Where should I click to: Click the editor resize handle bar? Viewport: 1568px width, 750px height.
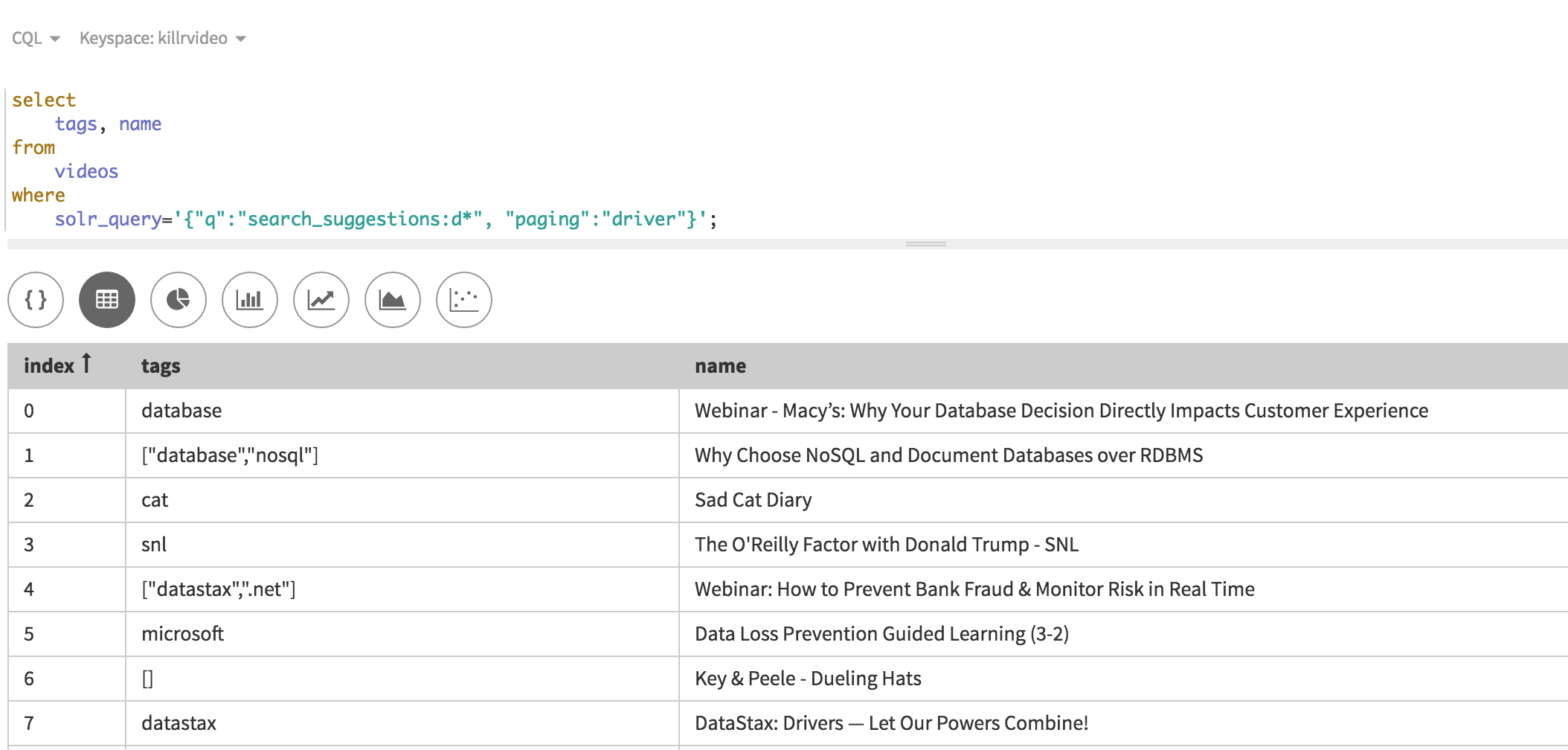coord(925,244)
